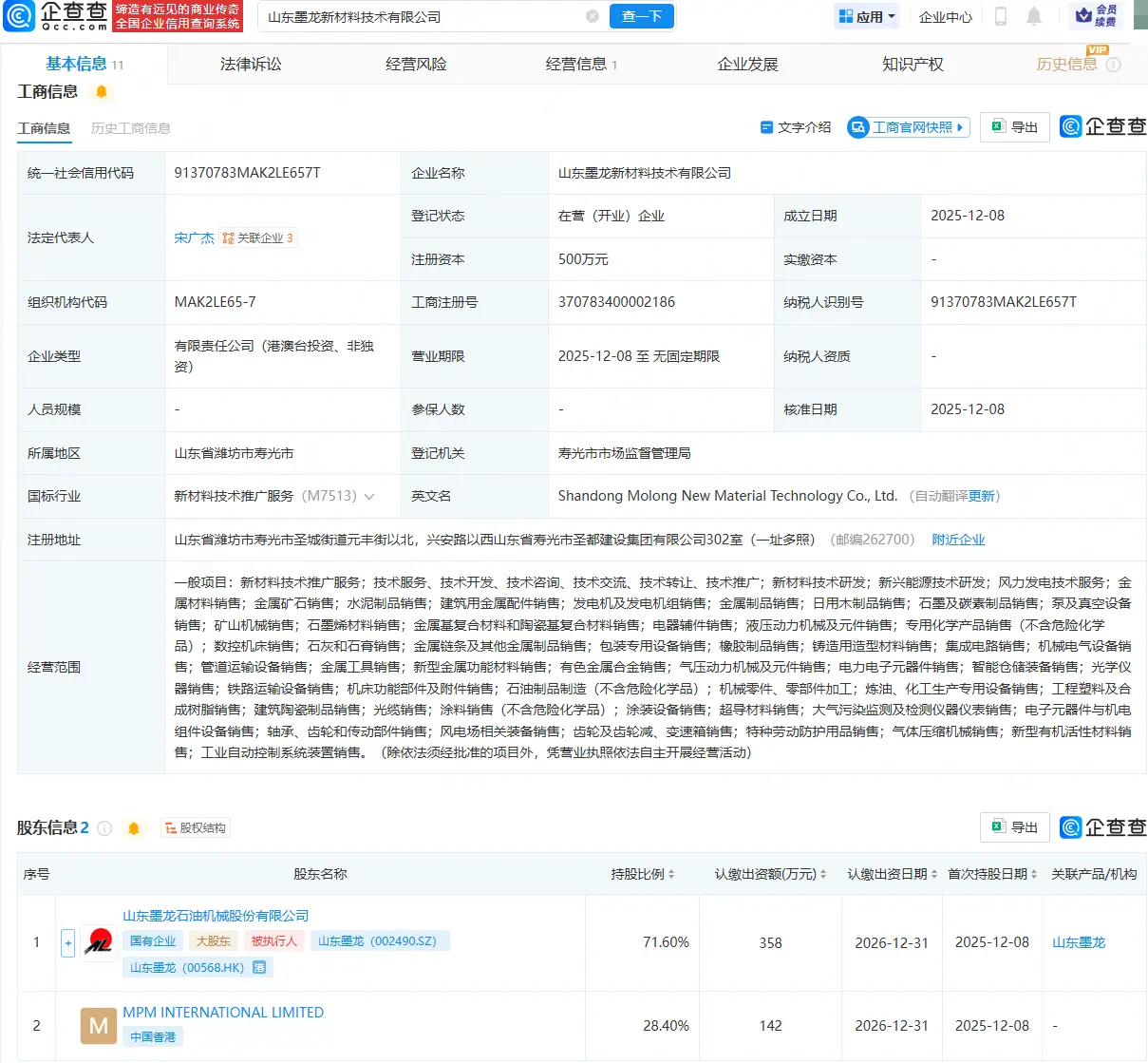Click the 查一下 search button
The image size is (1148, 1063).
[x=641, y=16]
